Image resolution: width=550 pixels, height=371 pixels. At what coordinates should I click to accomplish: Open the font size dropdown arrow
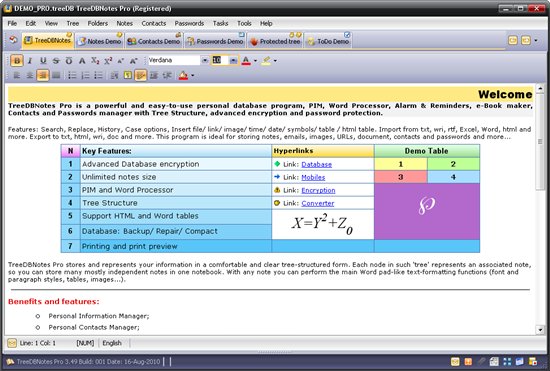coord(233,60)
